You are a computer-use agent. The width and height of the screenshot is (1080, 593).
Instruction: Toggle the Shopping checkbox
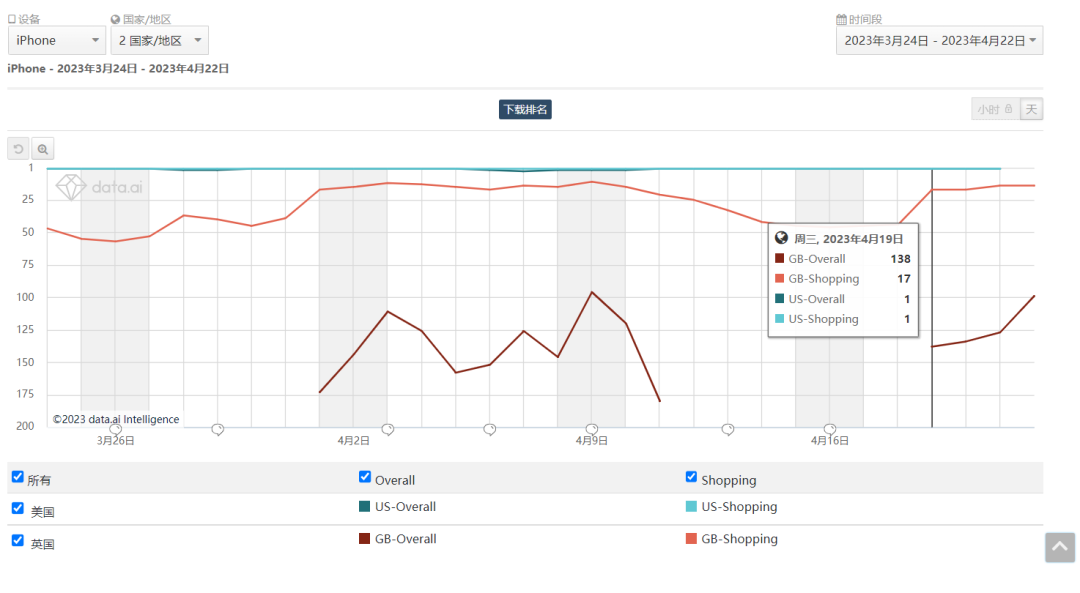(x=691, y=477)
